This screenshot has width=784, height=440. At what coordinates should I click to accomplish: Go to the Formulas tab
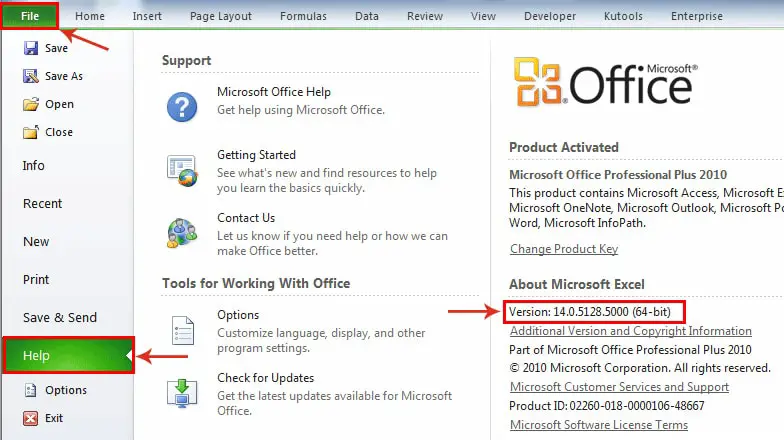pyautogui.click(x=303, y=16)
